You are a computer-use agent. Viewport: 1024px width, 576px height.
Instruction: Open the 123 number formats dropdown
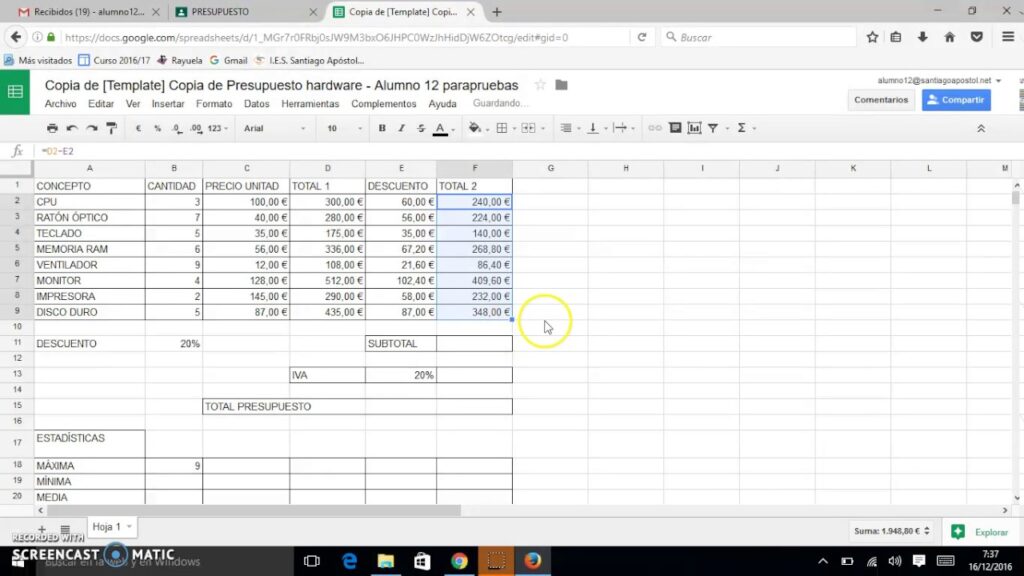217,129
